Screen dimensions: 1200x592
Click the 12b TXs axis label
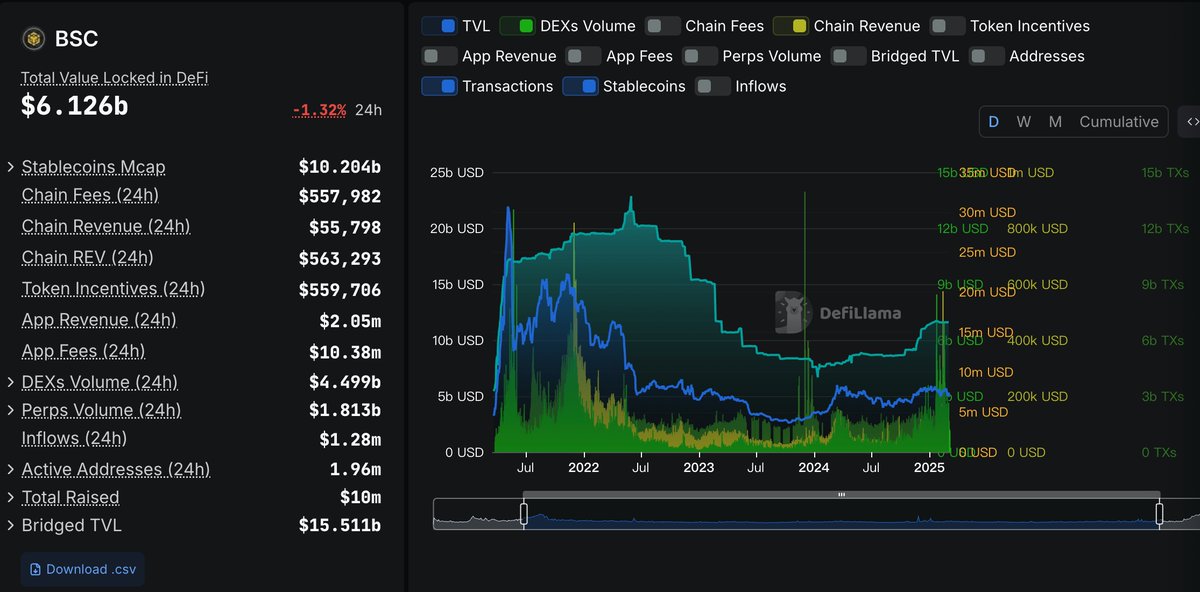1165,229
